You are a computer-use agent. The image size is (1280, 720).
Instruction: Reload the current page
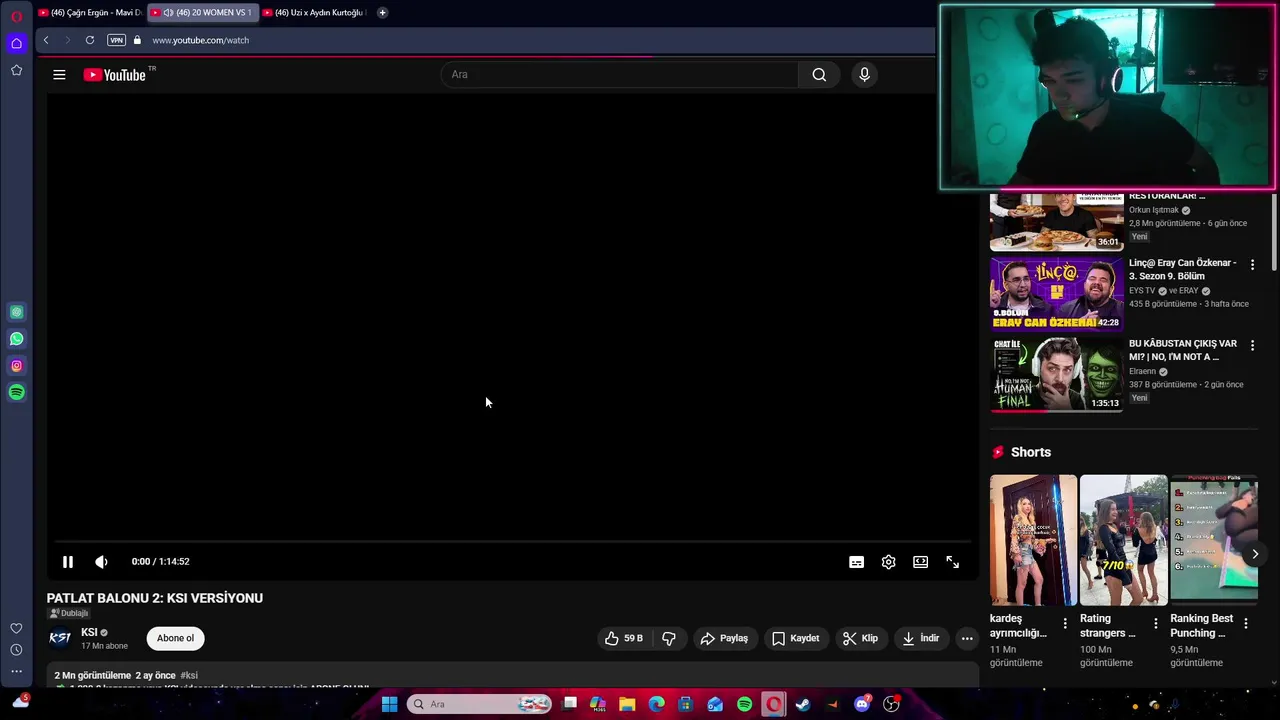coord(90,40)
